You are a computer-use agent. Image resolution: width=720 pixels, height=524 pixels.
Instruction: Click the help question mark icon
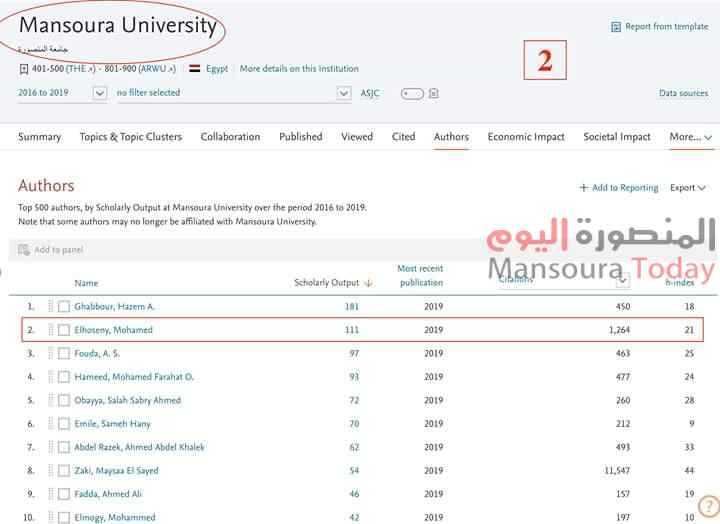point(707,507)
